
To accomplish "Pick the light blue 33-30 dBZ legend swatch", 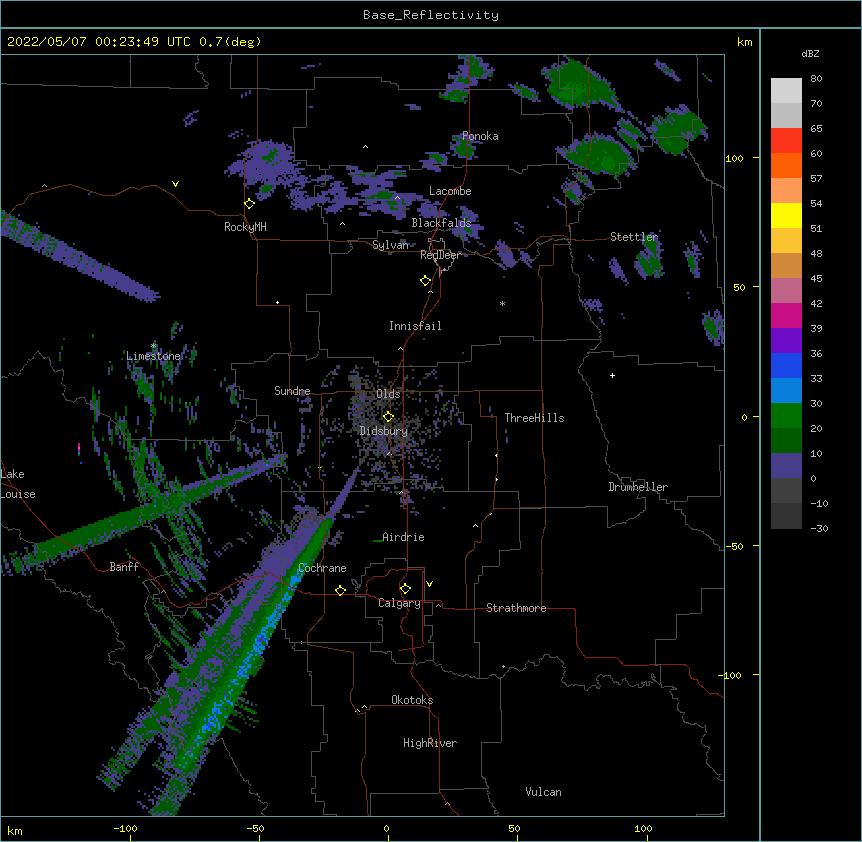I will coord(786,391).
